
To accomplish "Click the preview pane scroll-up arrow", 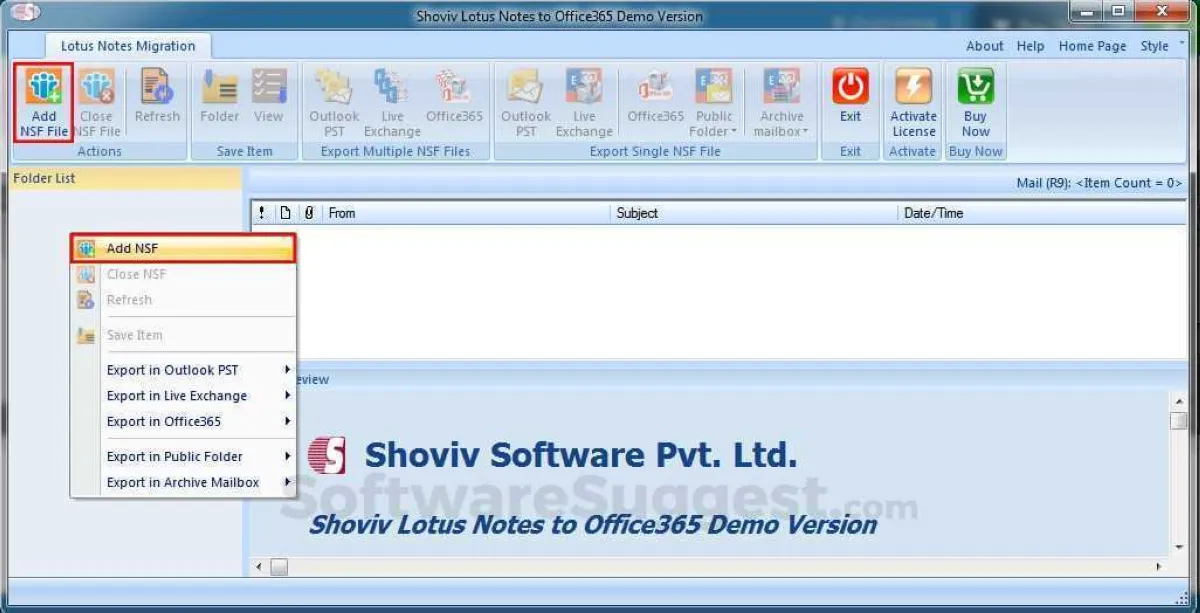I will click(x=1178, y=399).
